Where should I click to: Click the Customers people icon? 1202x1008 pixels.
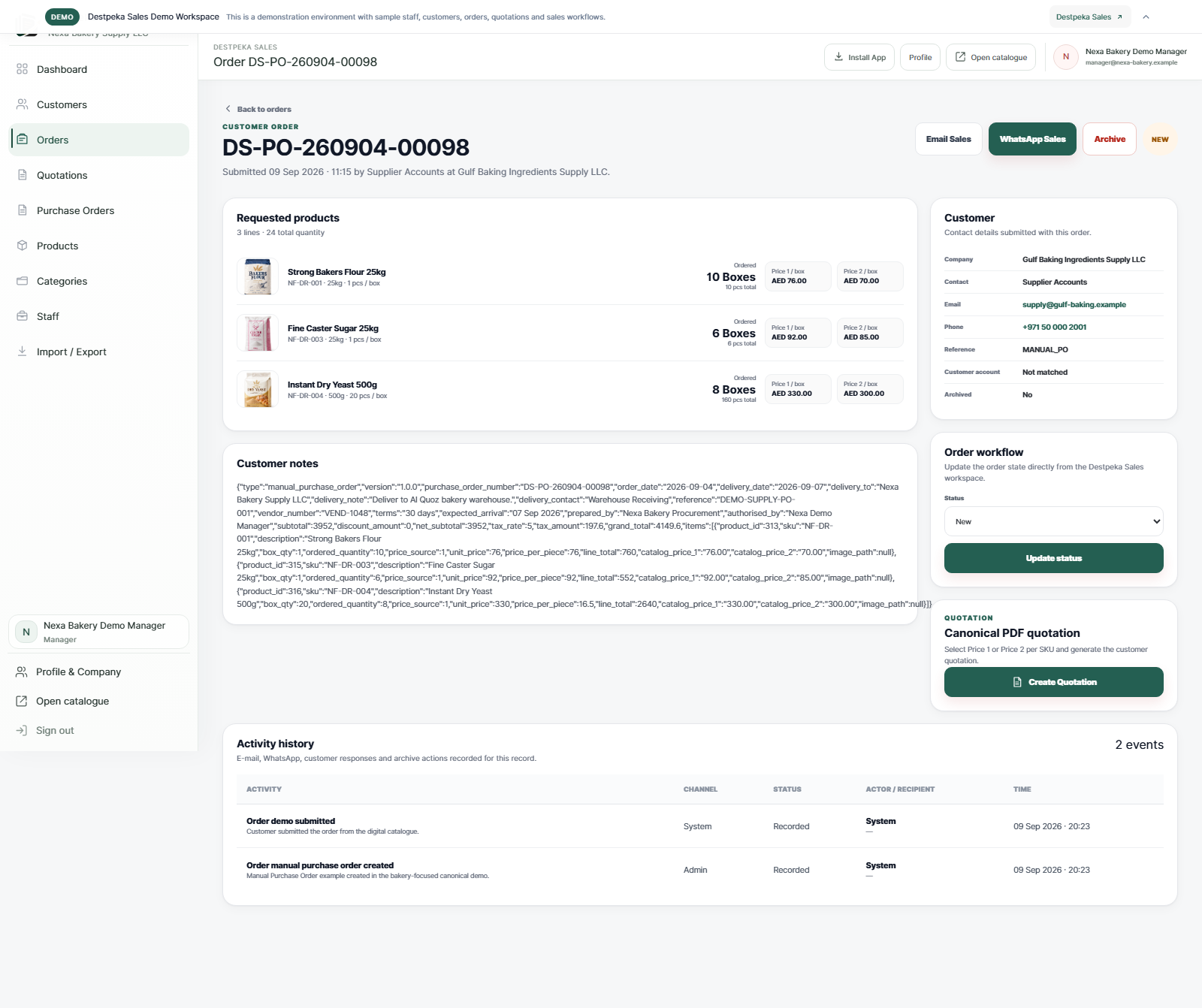pyautogui.click(x=22, y=104)
